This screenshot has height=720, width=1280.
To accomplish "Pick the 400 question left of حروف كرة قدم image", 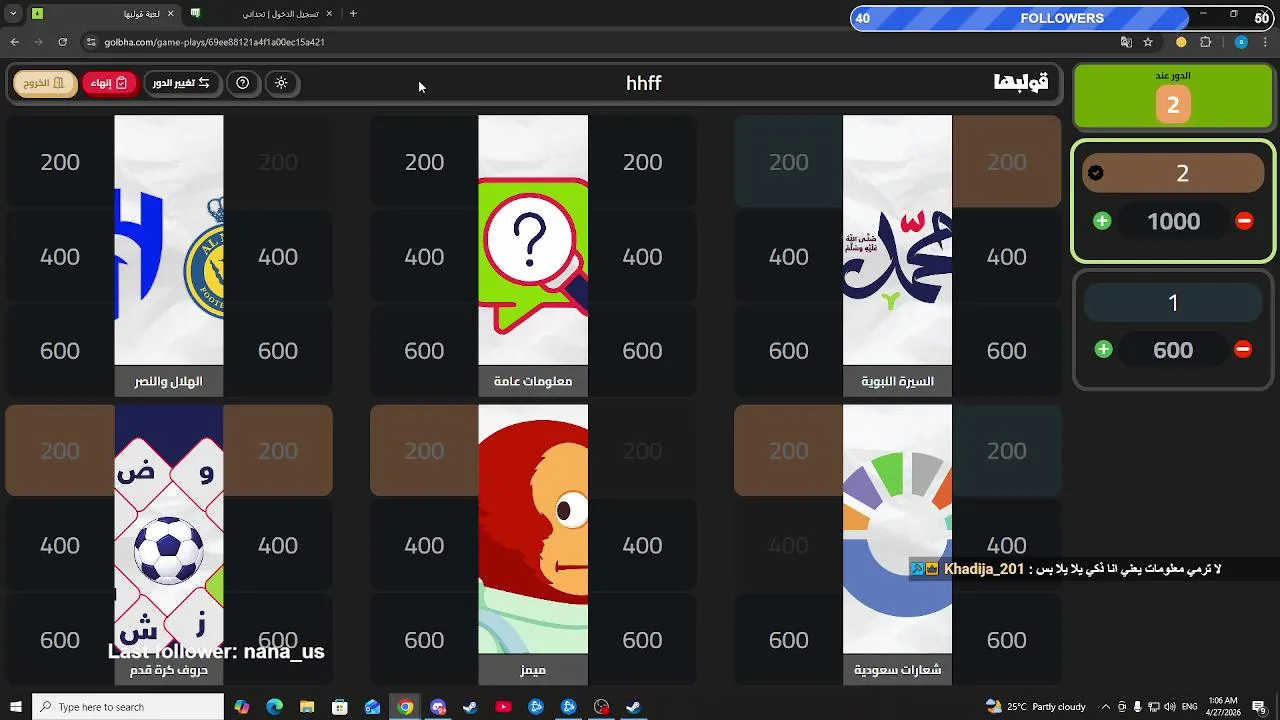I will (x=60, y=546).
